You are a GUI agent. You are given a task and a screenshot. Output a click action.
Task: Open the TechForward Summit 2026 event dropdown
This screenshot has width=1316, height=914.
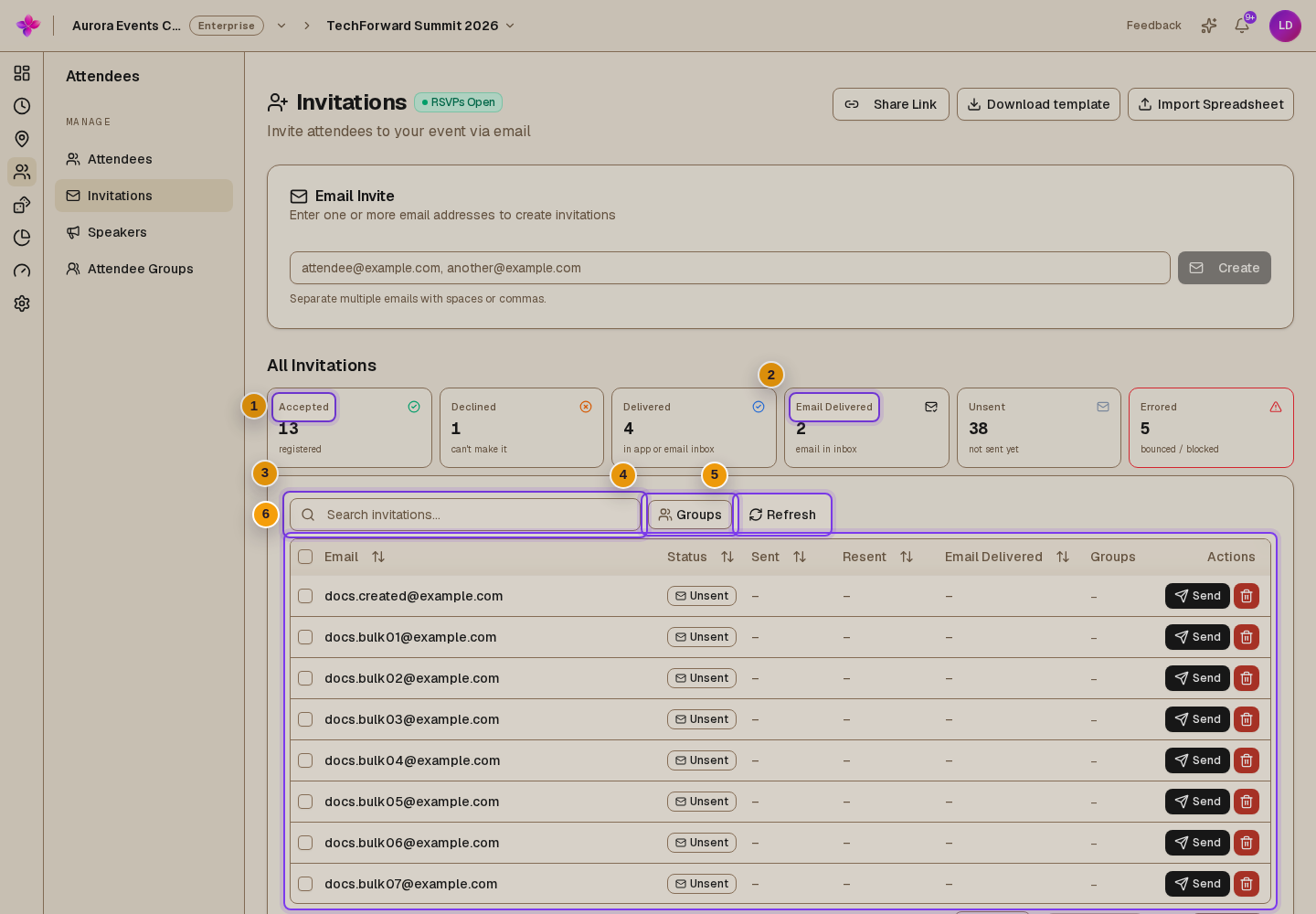(421, 26)
